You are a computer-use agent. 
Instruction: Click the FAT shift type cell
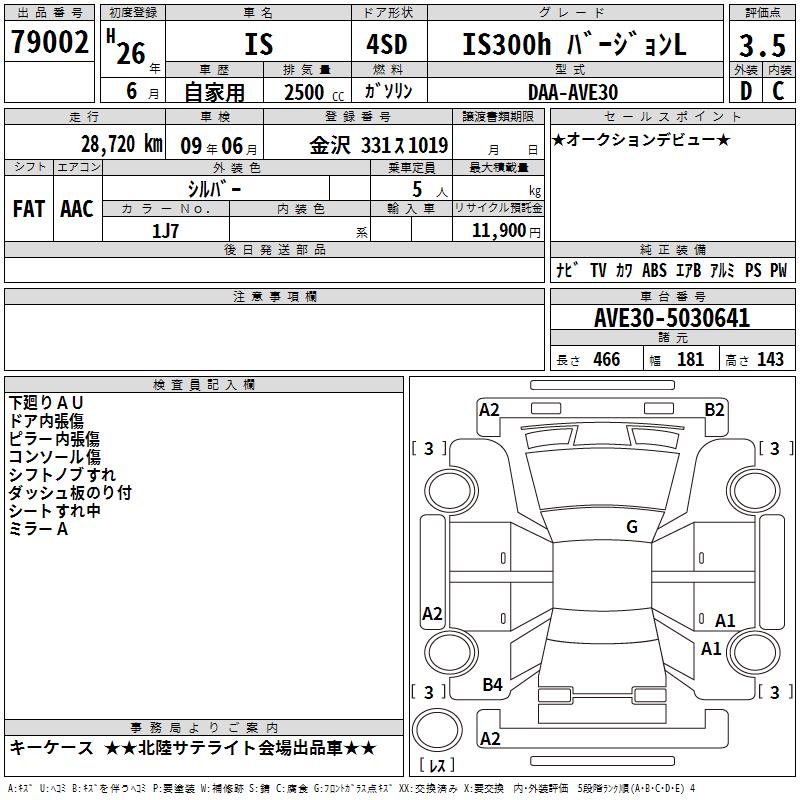pyautogui.click(x=29, y=208)
